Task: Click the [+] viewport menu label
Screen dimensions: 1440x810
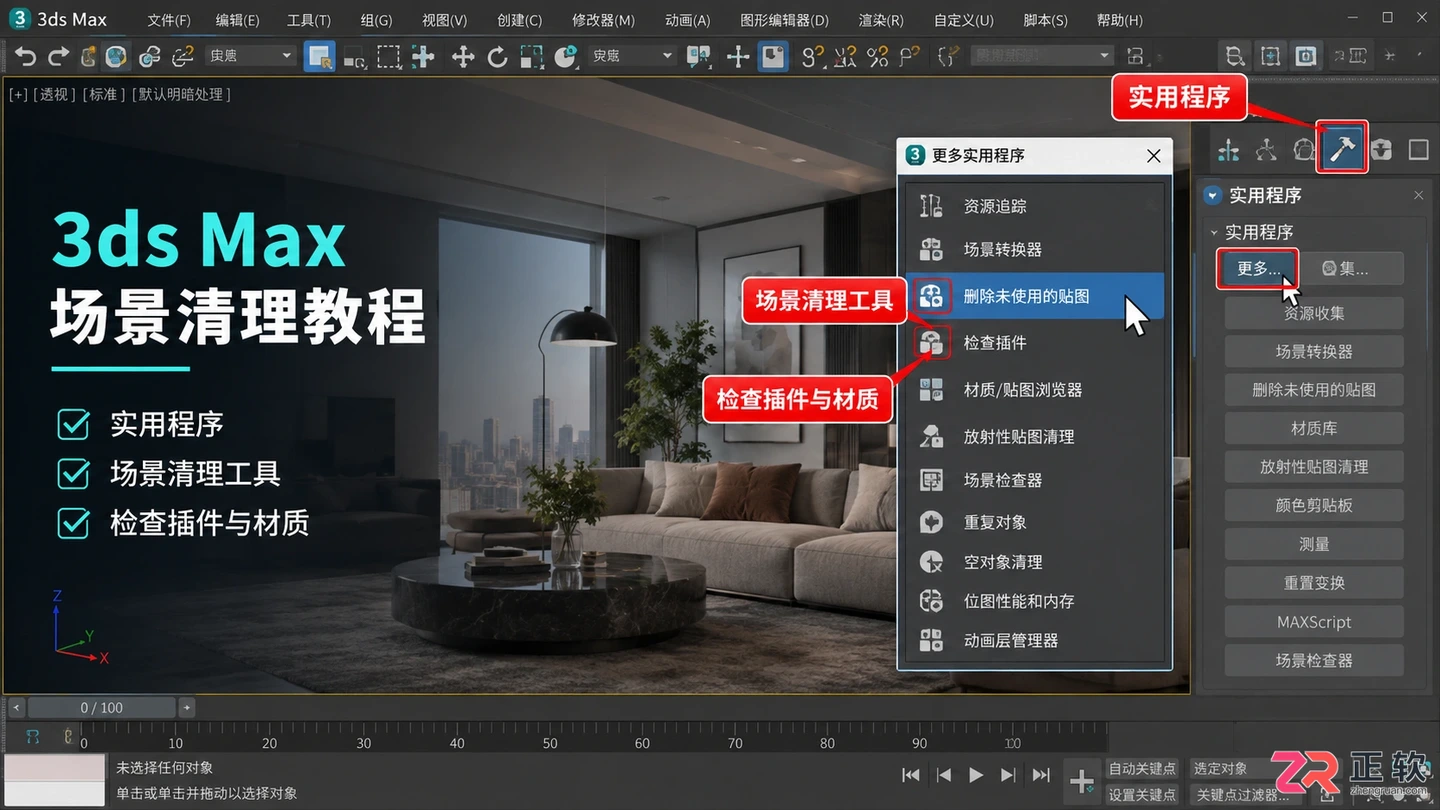Action: pyautogui.click(x=18, y=94)
